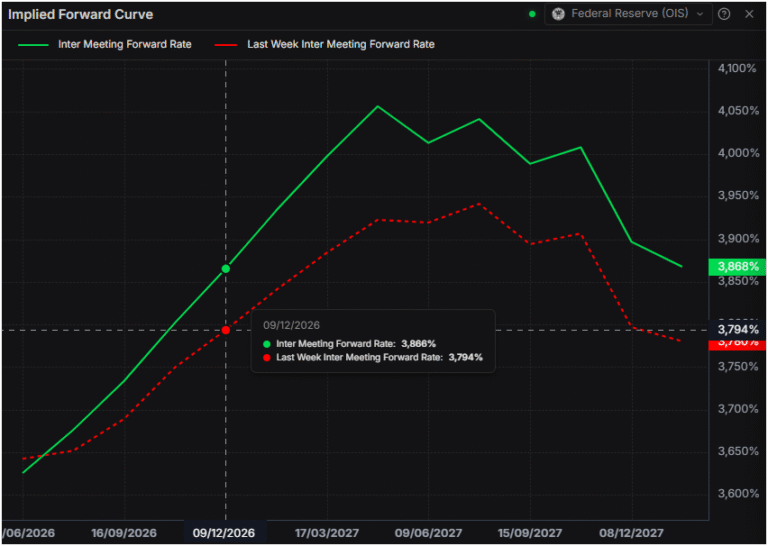Click the Implied Forward Curve title
768x546 pixels.
[x=81, y=15]
